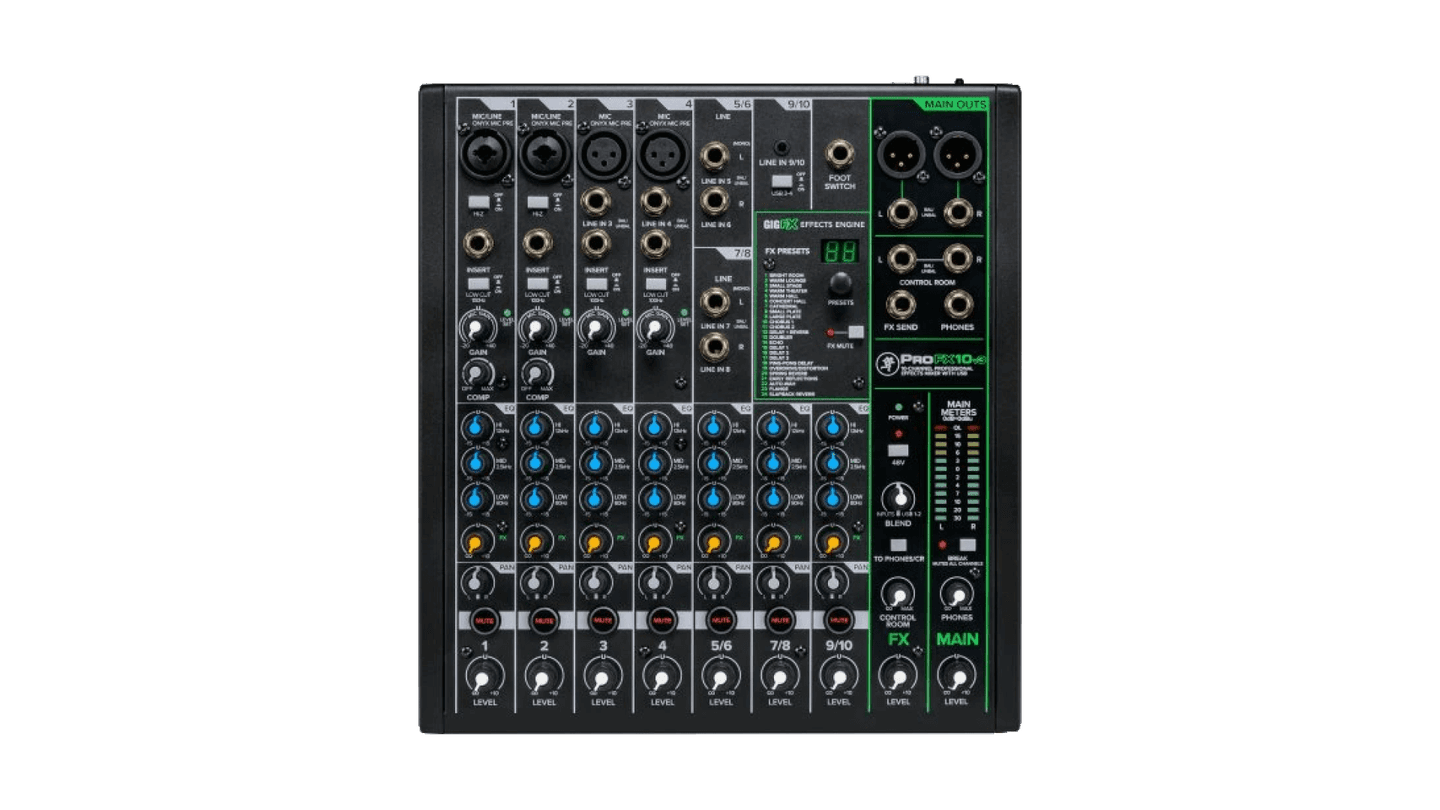The width and height of the screenshot is (1440, 810).
Task: Toggle the LOW CUT 100Hz switch on channel 1
Action: click(478, 285)
